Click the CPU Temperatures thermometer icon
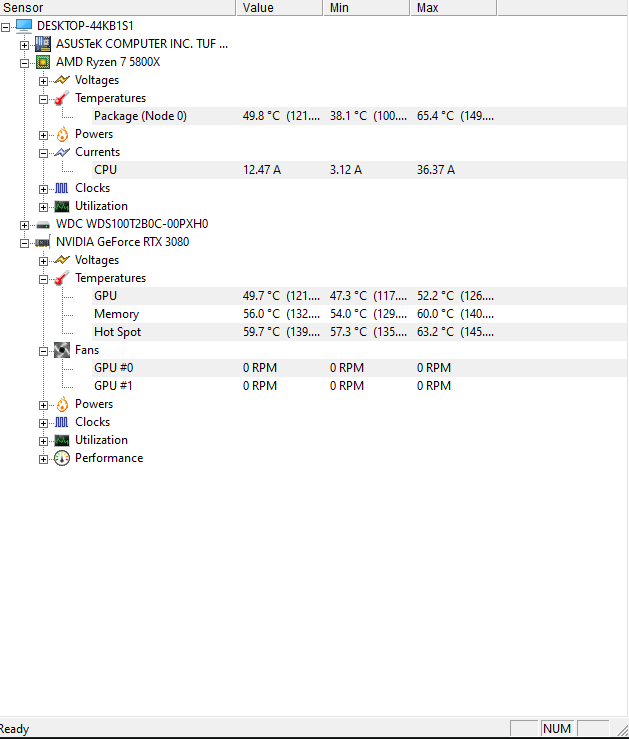The width and height of the screenshot is (629, 739). (62, 98)
